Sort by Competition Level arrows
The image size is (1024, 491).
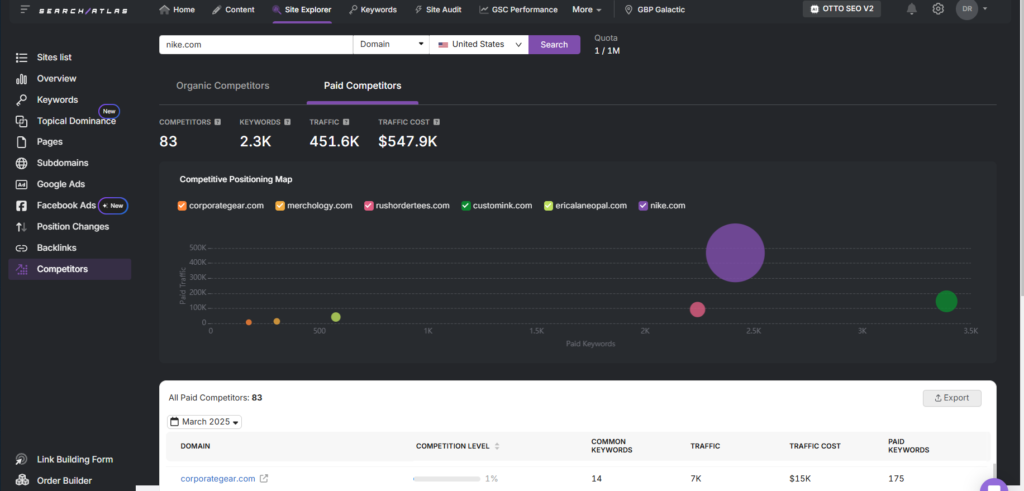(497, 447)
